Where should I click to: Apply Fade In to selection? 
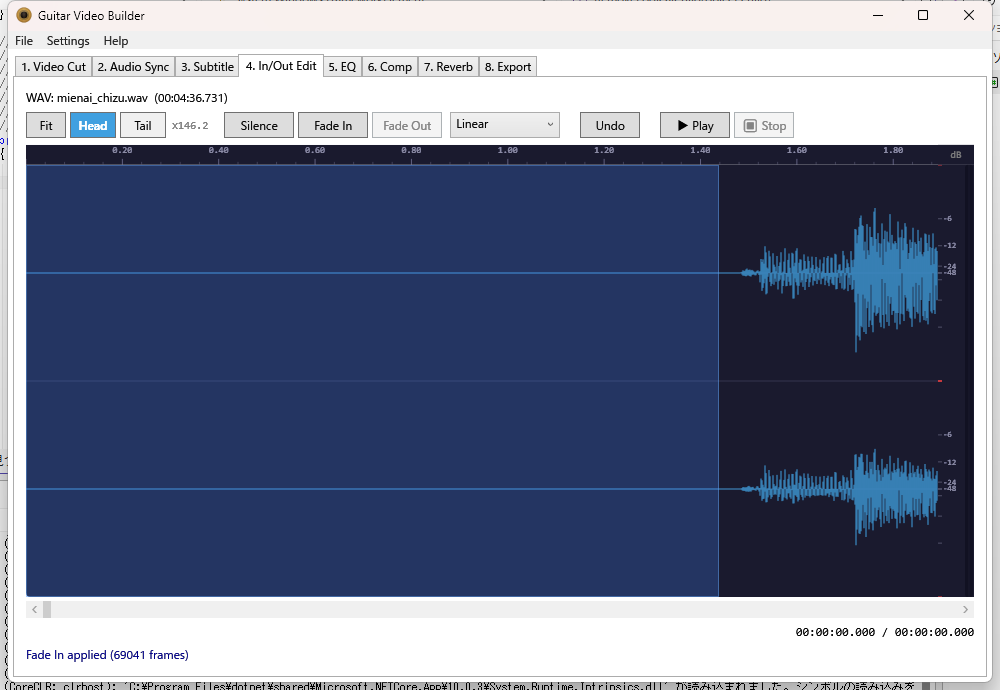point(333,125)
